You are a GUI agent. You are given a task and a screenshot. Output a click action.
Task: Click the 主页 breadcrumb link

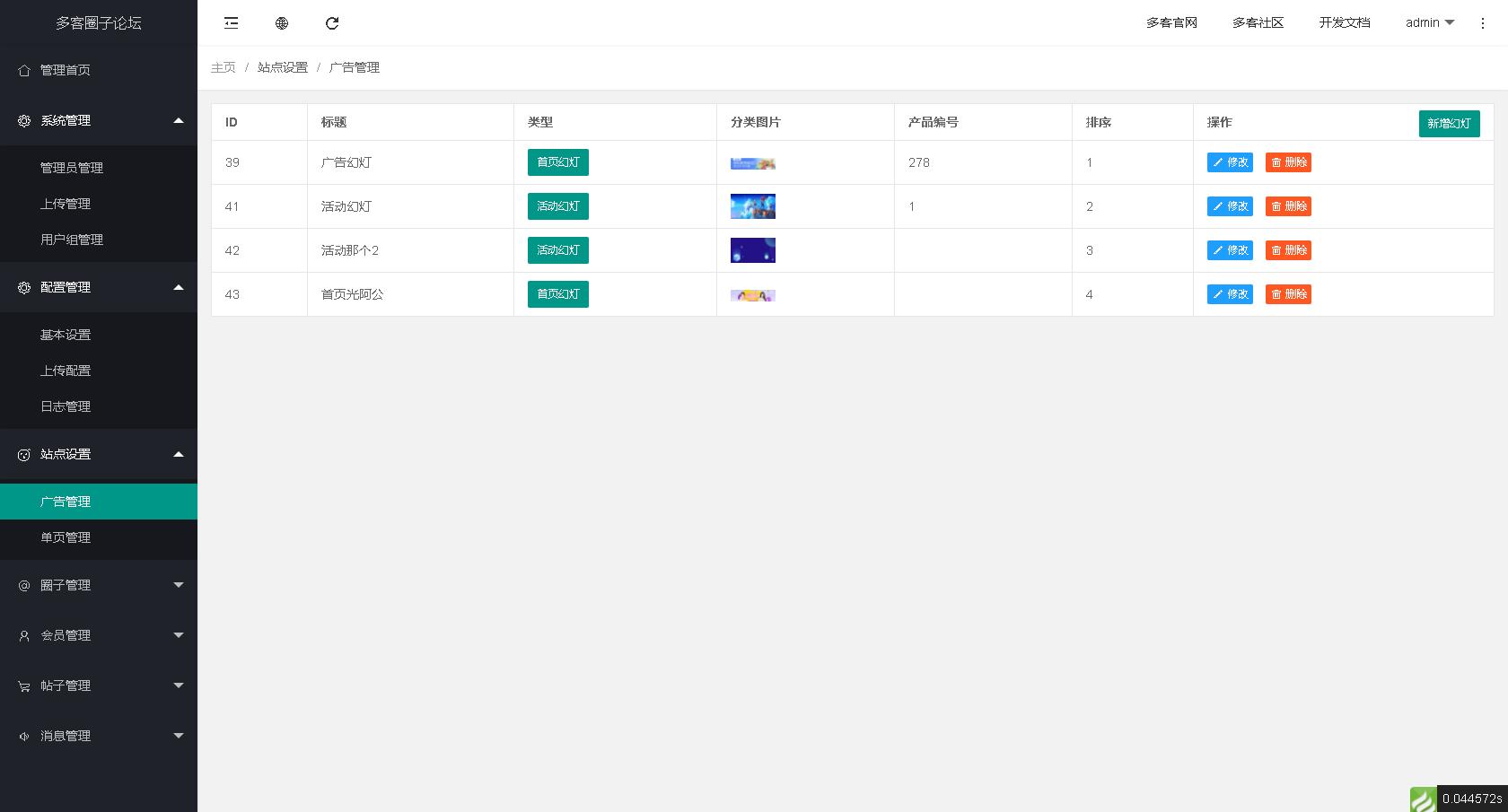[224, 67]
